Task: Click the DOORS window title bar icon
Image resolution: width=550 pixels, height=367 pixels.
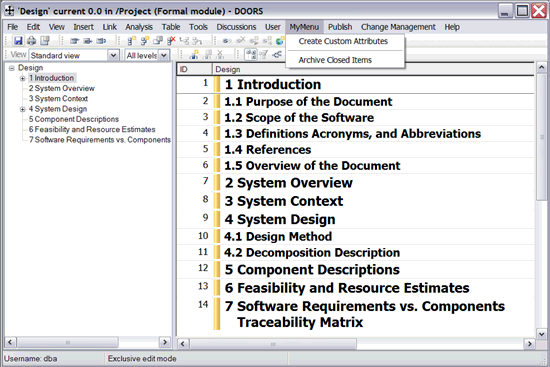Action: tap(9, 11)
